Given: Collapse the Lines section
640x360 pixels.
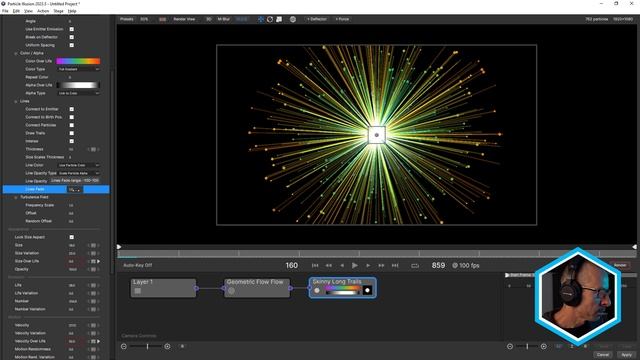Looking at the screenshot, I should tap(16, 101).
